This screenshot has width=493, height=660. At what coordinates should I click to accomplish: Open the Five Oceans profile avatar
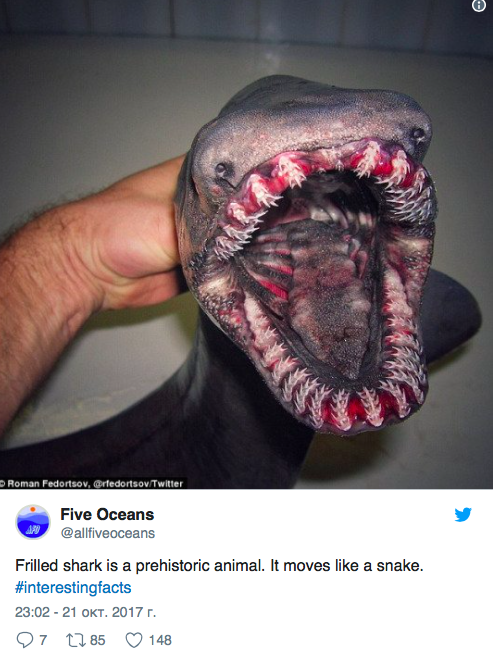tap(33, 522)
